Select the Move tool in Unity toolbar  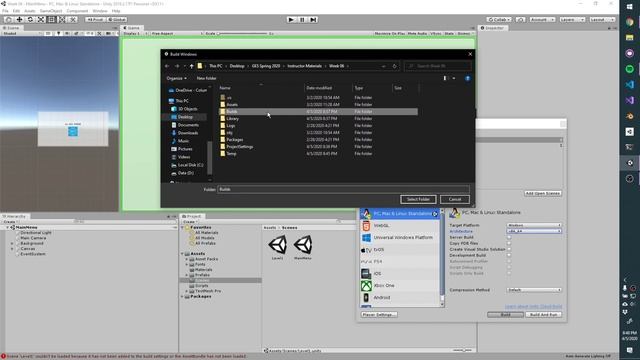click(19, 20)
